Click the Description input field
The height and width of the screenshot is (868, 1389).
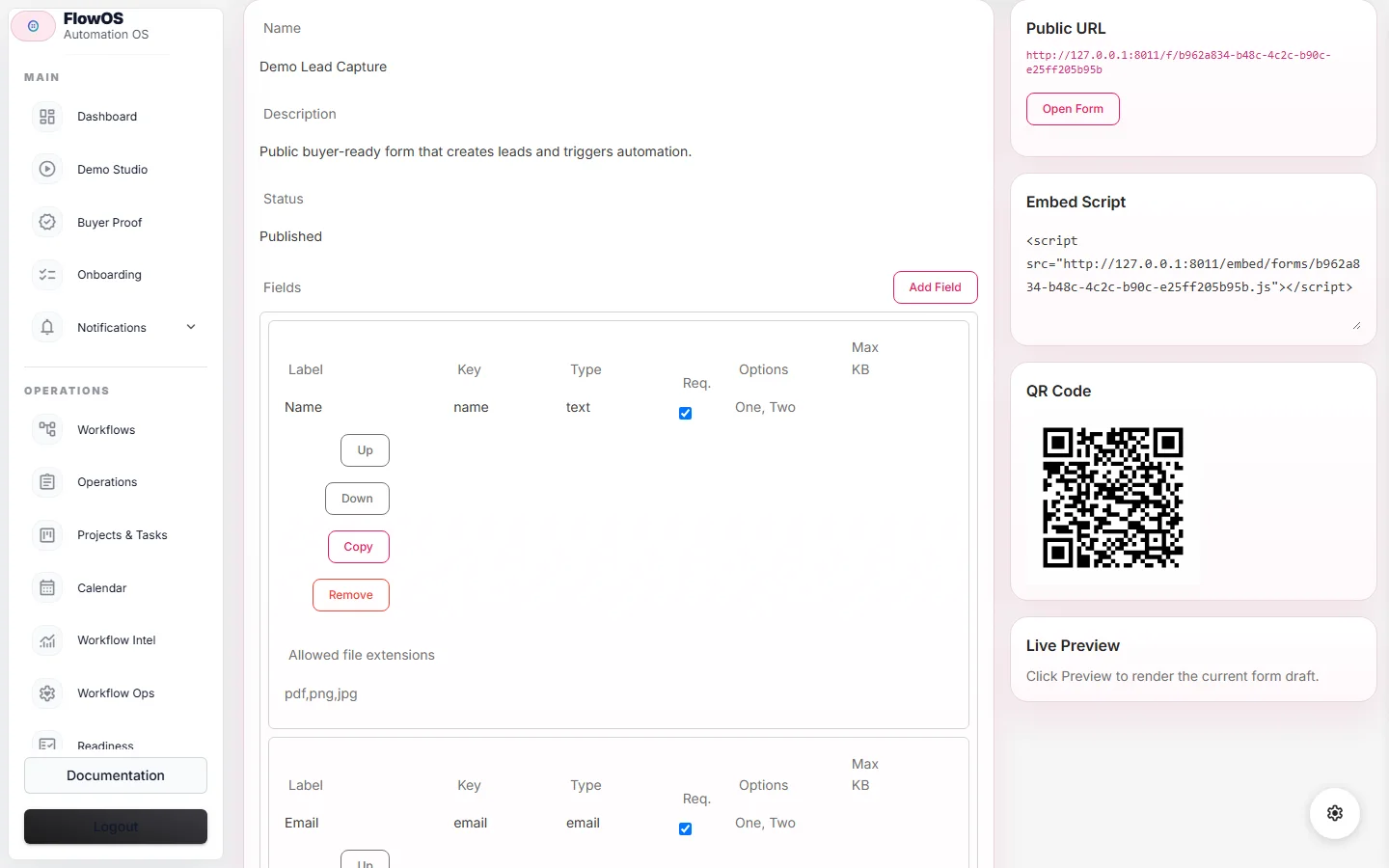[x=618, y=151]
